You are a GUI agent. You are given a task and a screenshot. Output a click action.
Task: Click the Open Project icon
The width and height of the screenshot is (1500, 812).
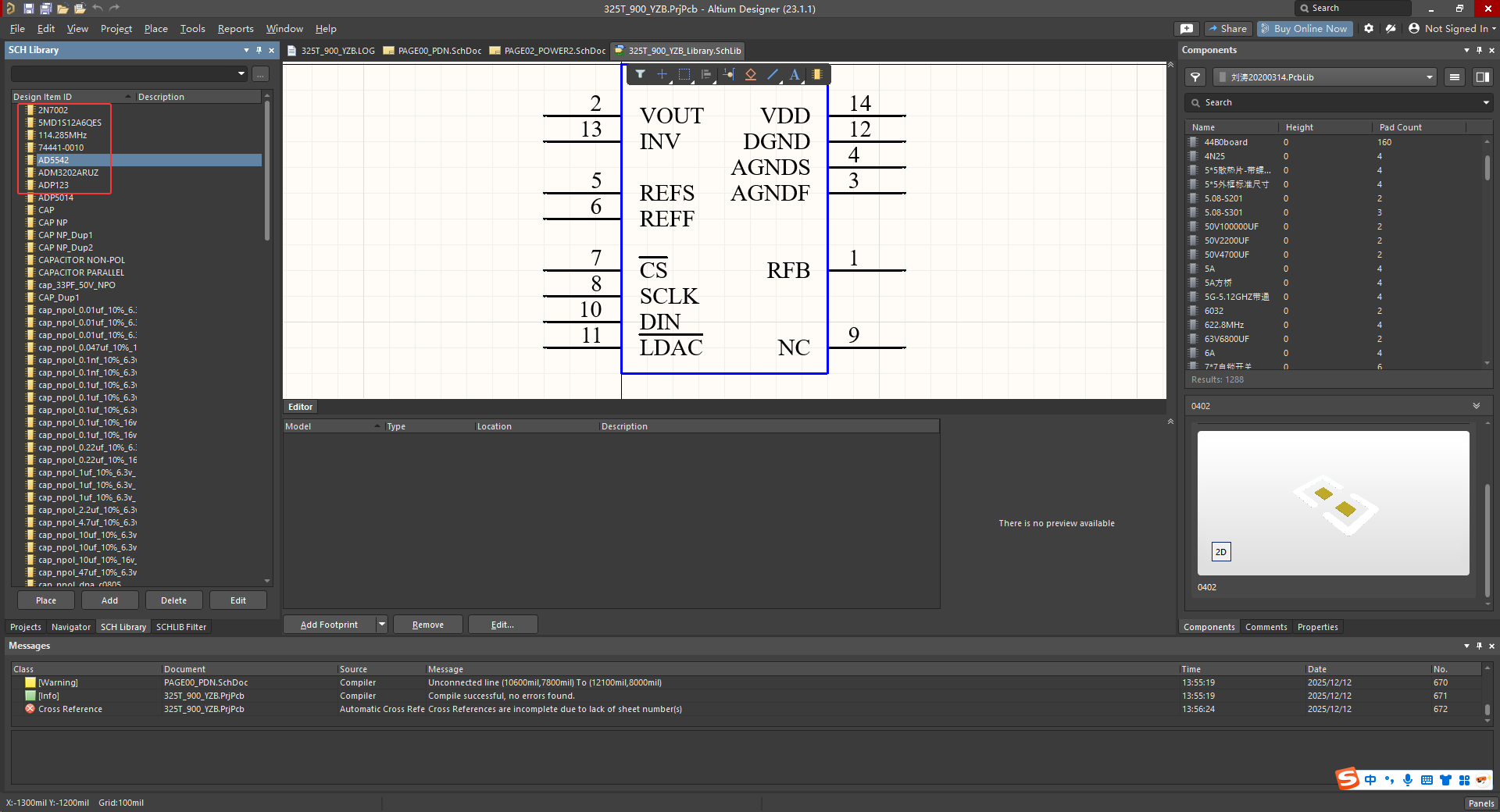pos(80,8)
